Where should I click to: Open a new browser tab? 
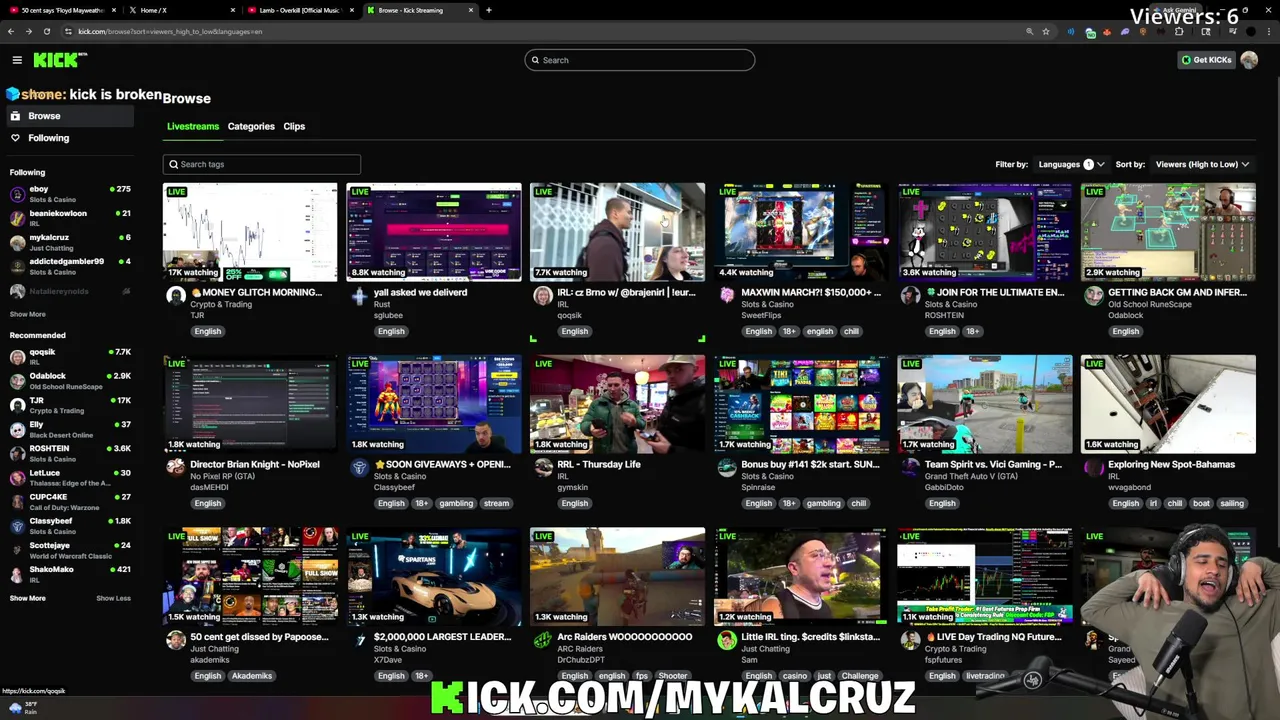pos(489,10)
